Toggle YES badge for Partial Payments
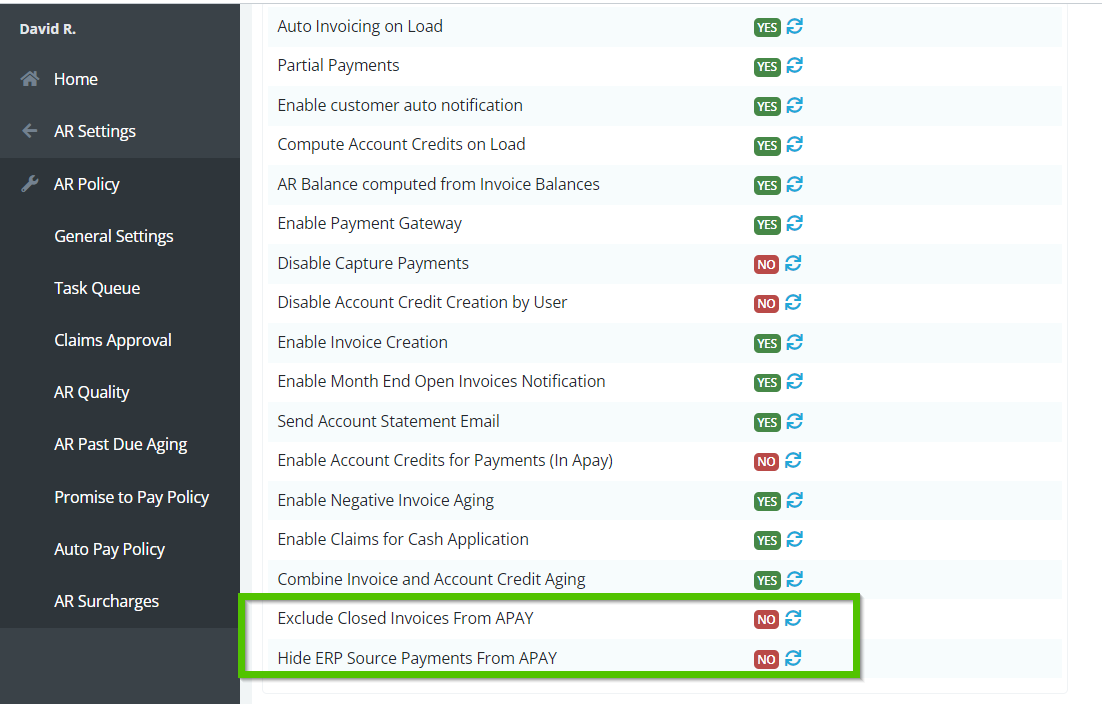Screen dimensions: 1102x704 click(x=767, y=67)
